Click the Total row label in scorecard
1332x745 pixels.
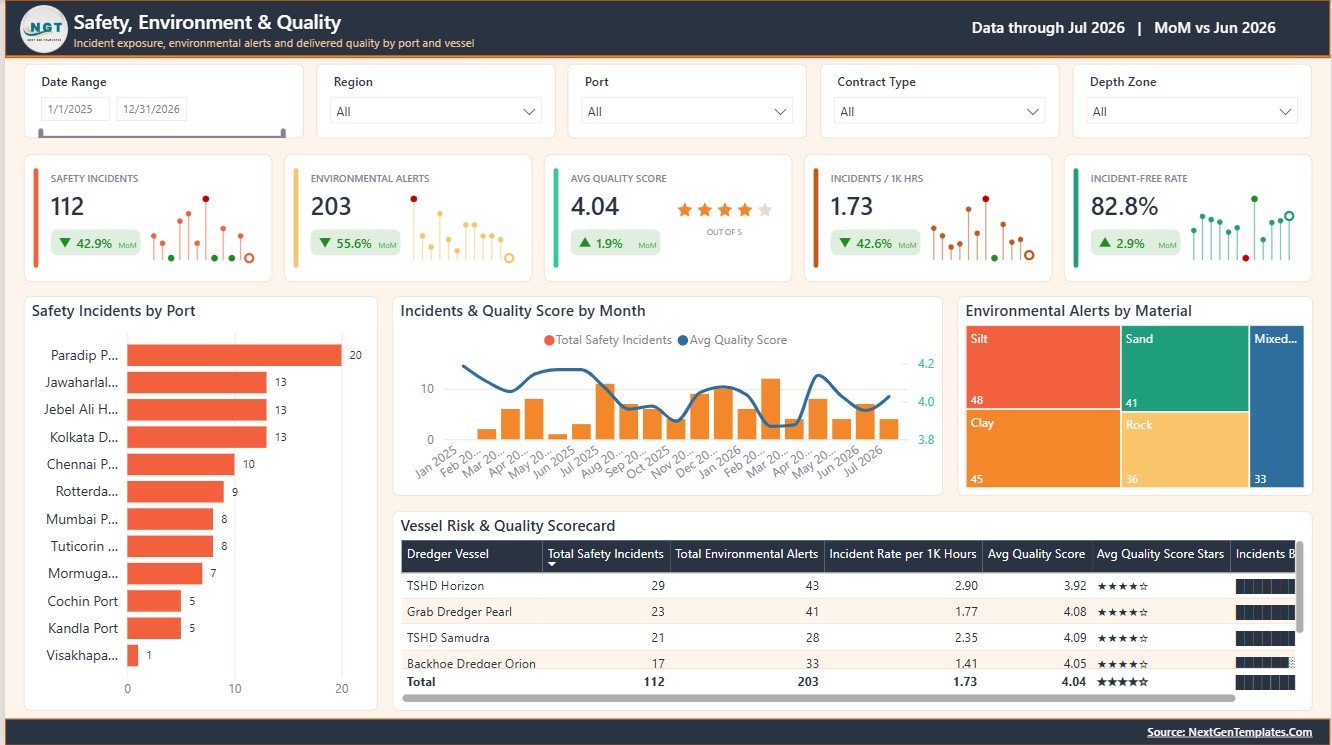[422, 682]
